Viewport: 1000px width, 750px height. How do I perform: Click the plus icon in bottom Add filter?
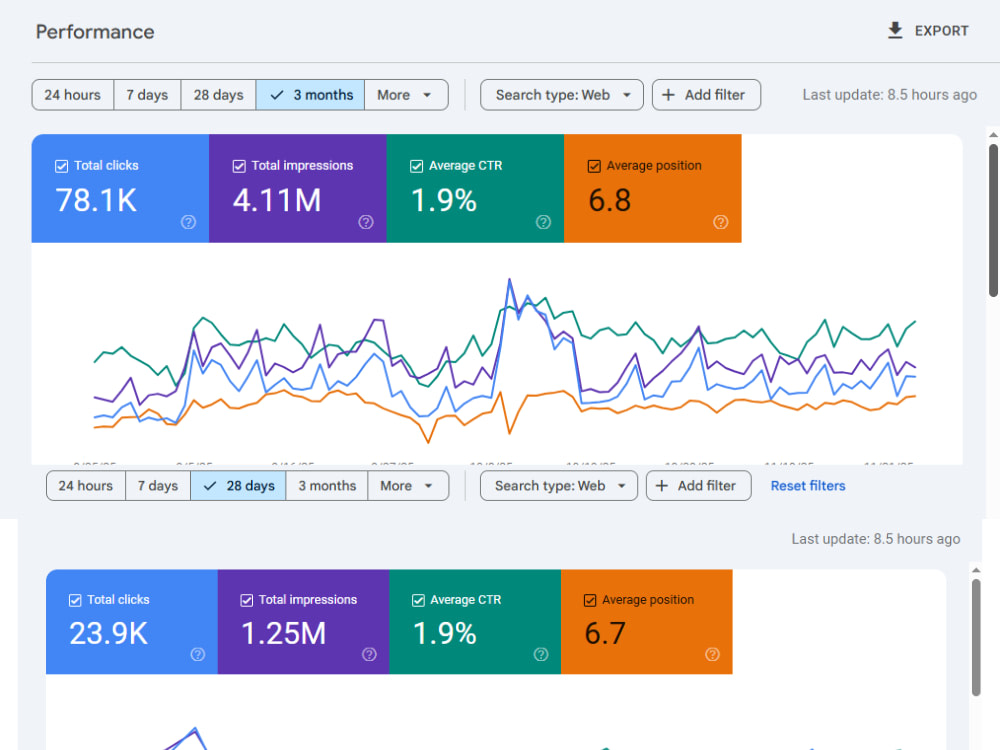(x=662, y=486)
